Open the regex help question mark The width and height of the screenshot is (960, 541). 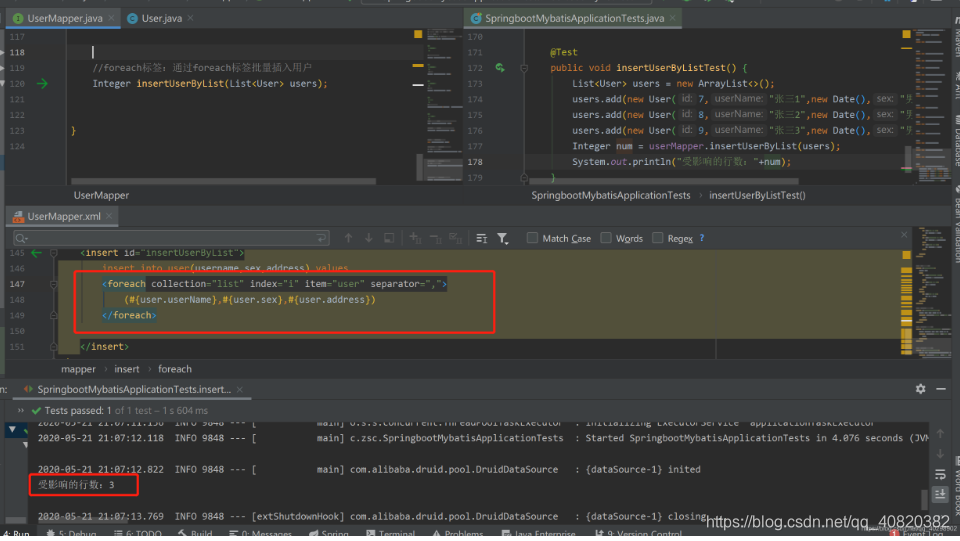click(x=702, y=238)
